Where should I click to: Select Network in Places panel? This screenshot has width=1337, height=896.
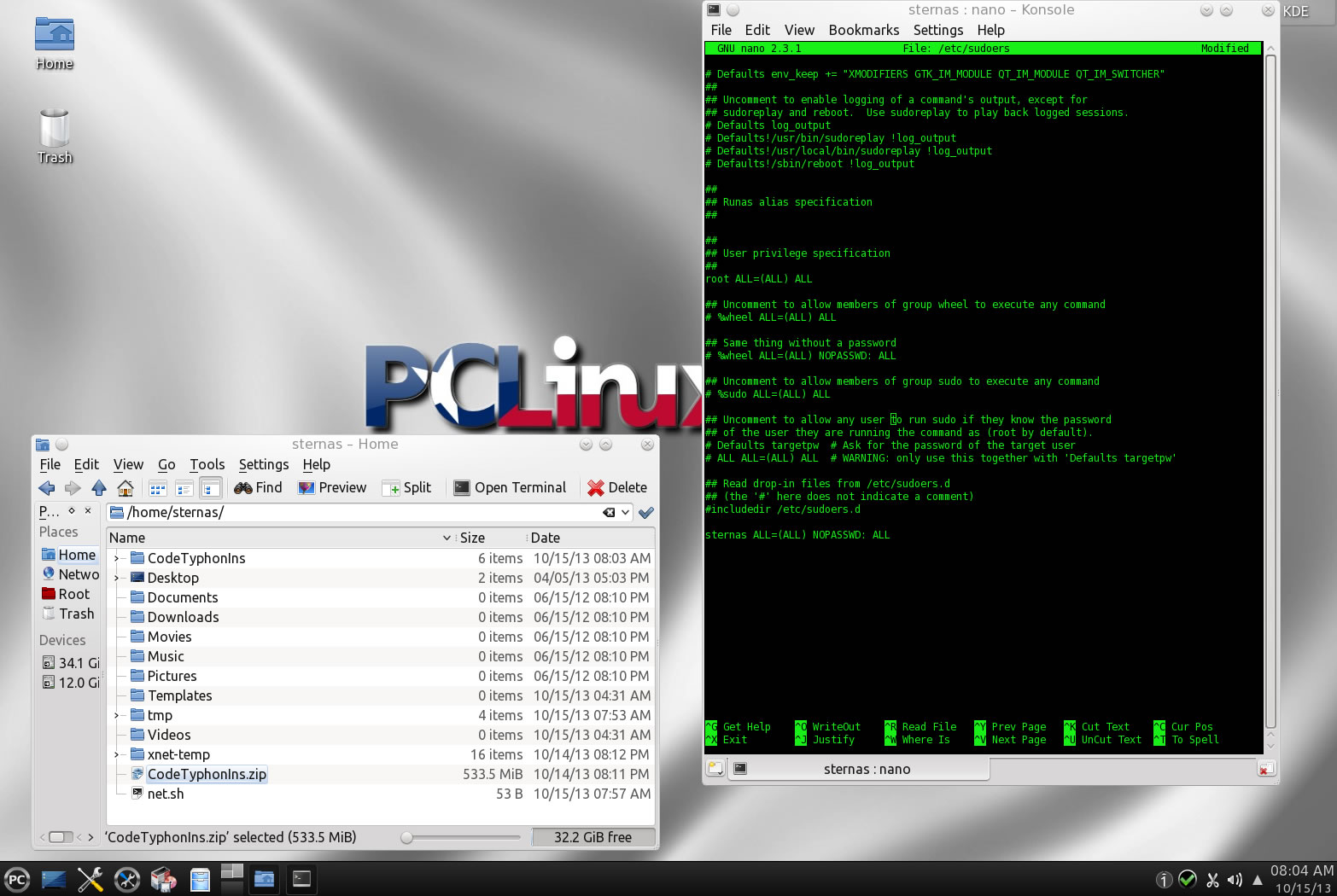[70, 574]
